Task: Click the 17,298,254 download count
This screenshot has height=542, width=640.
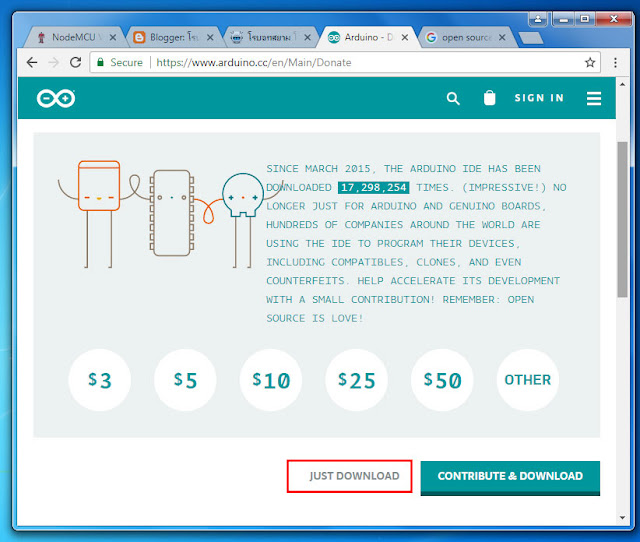Action: pyautogui.click(x=373, y=187)
